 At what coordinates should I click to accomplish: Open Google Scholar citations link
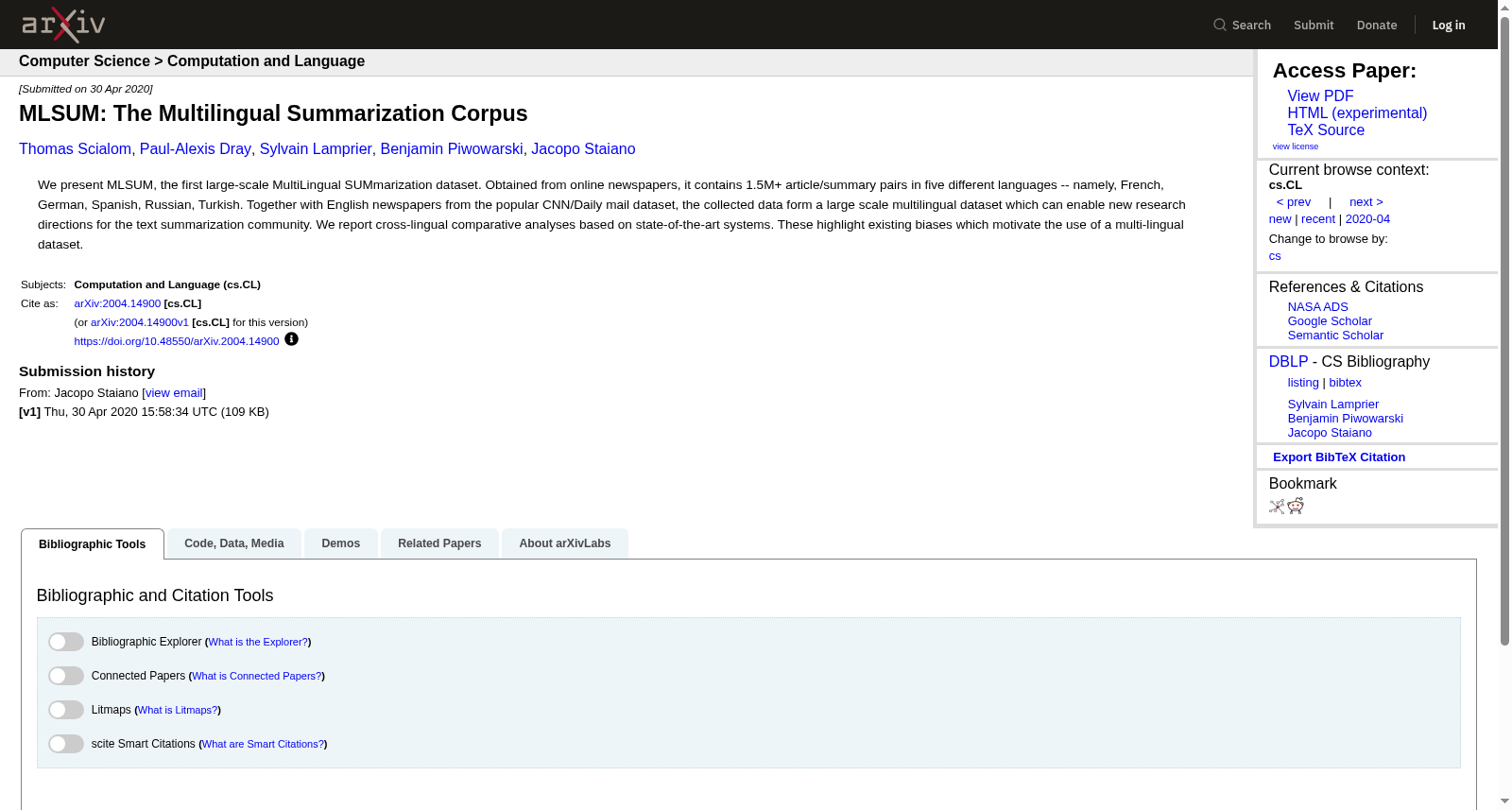1330,321
